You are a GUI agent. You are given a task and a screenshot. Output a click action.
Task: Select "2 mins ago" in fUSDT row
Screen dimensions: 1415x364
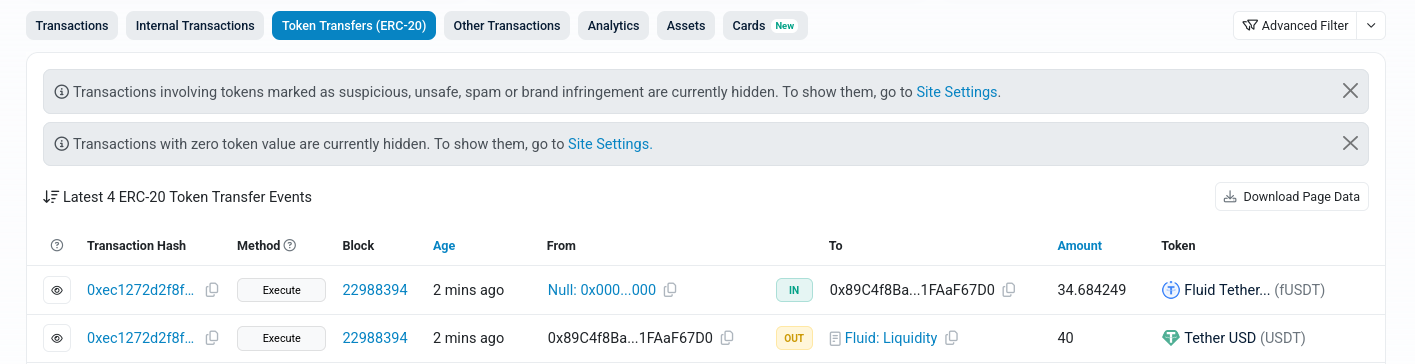click(468, 290)
